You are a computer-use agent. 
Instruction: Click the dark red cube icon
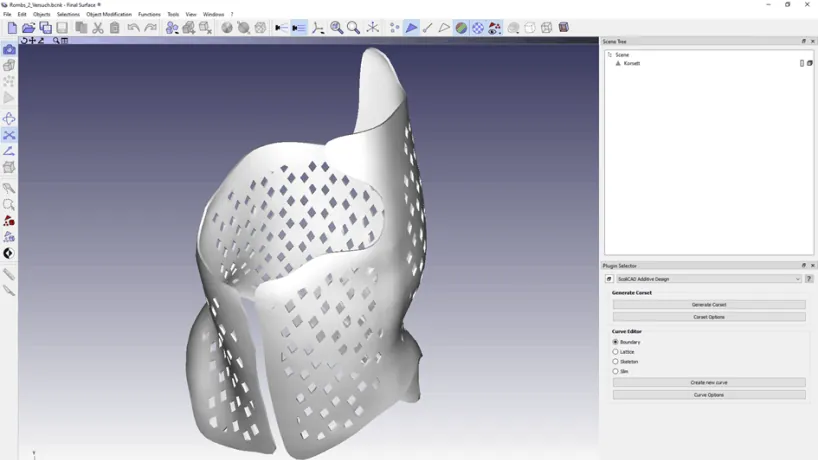click(563, 28)
